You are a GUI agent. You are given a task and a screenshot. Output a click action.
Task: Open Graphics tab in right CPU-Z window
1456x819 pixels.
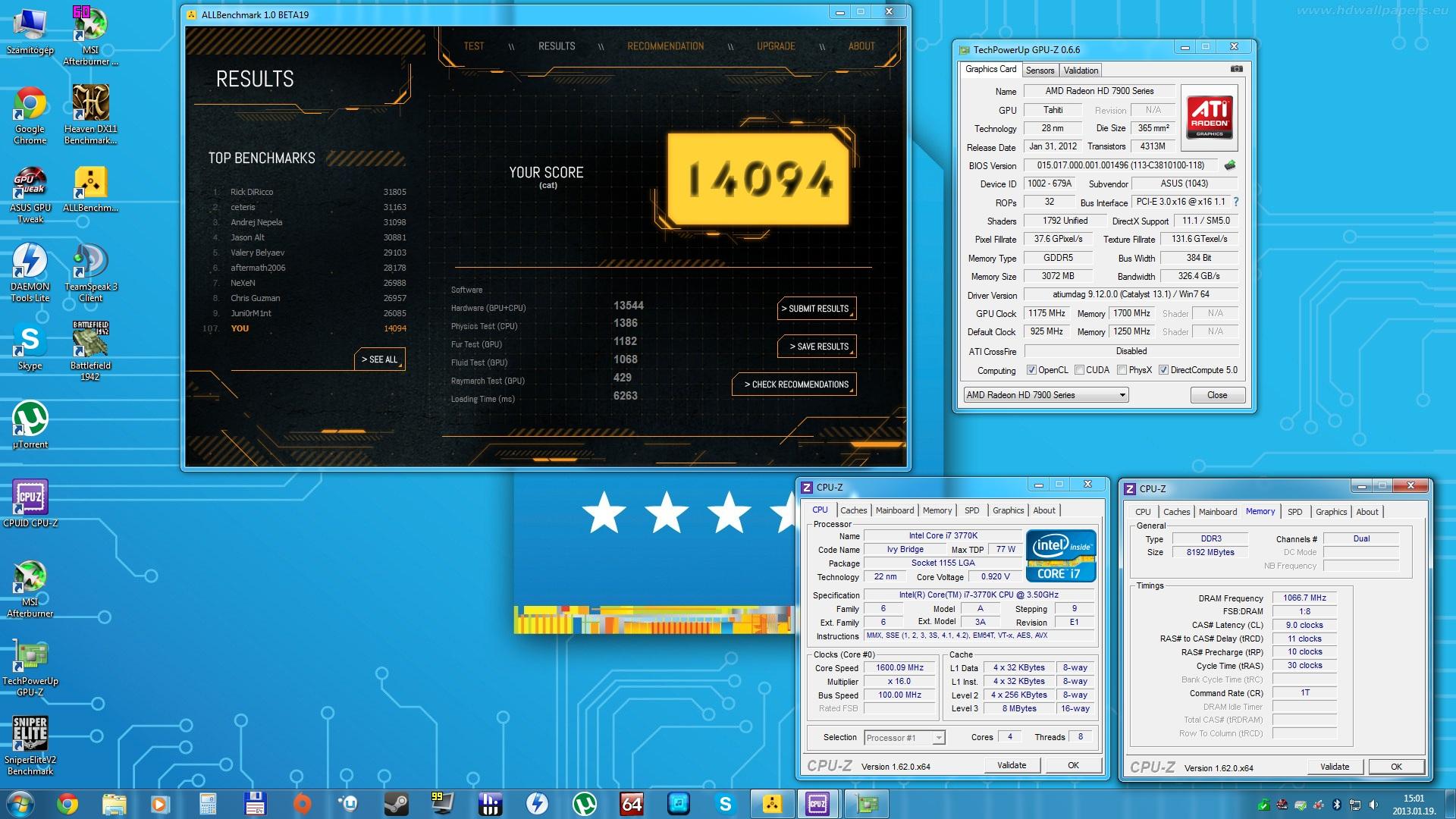point(1331,512)
